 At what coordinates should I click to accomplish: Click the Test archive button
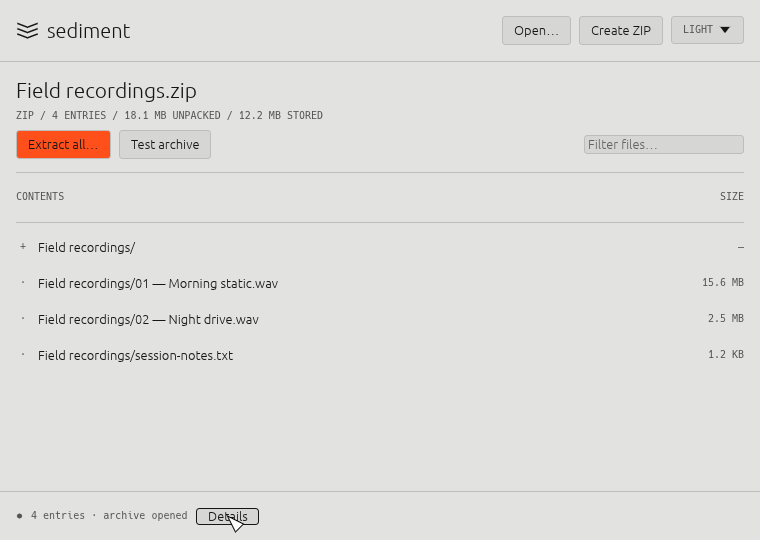[x=165, y=144]
